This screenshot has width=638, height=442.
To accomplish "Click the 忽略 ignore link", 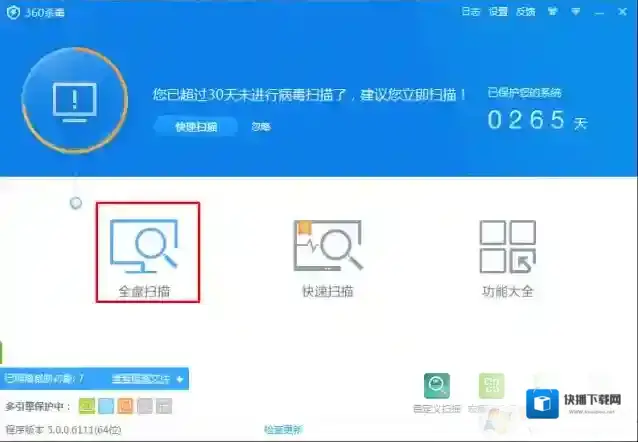I will (260, 127).
